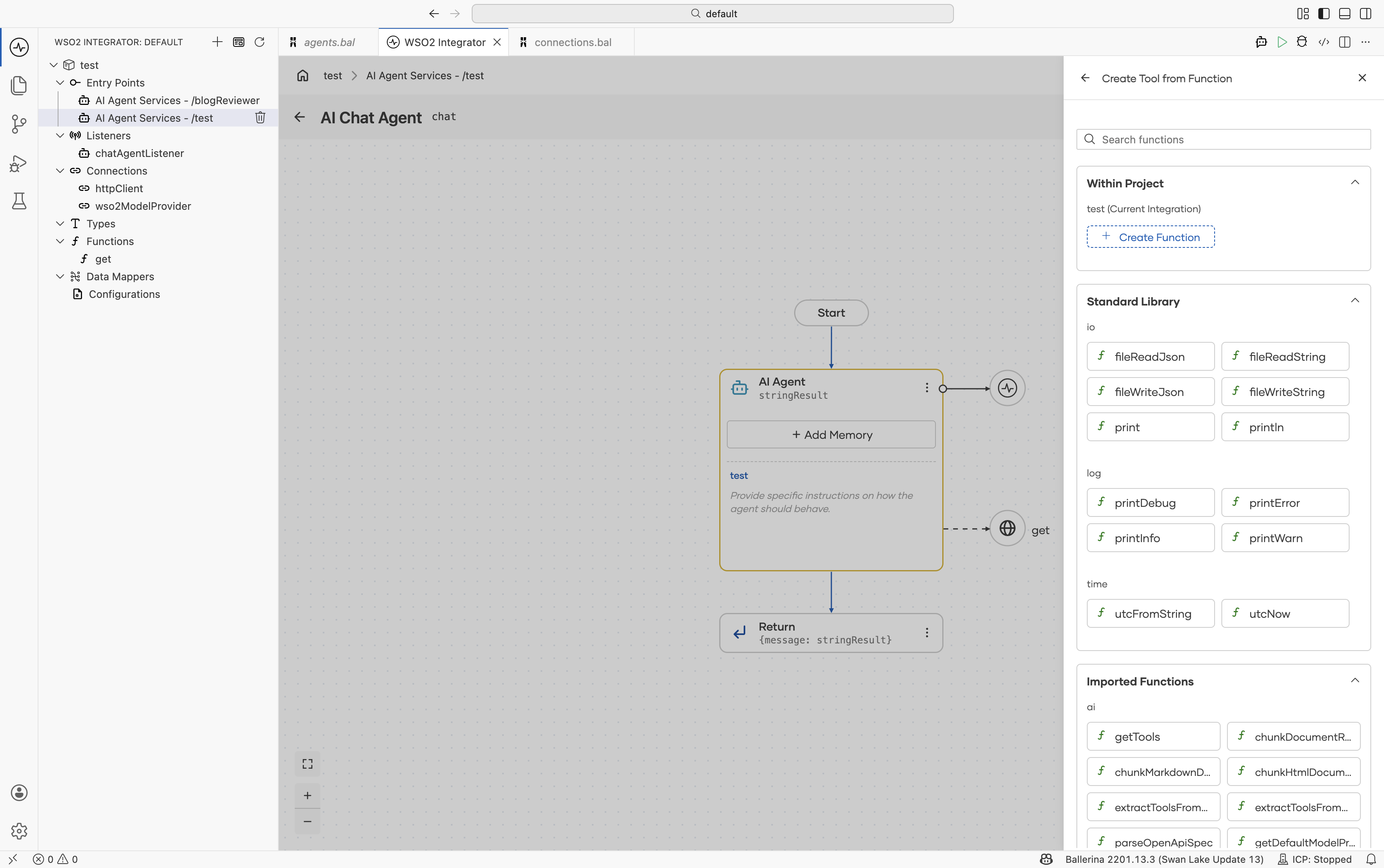Expand the Types section
1384x868 pixels.
tap(60, 223)
